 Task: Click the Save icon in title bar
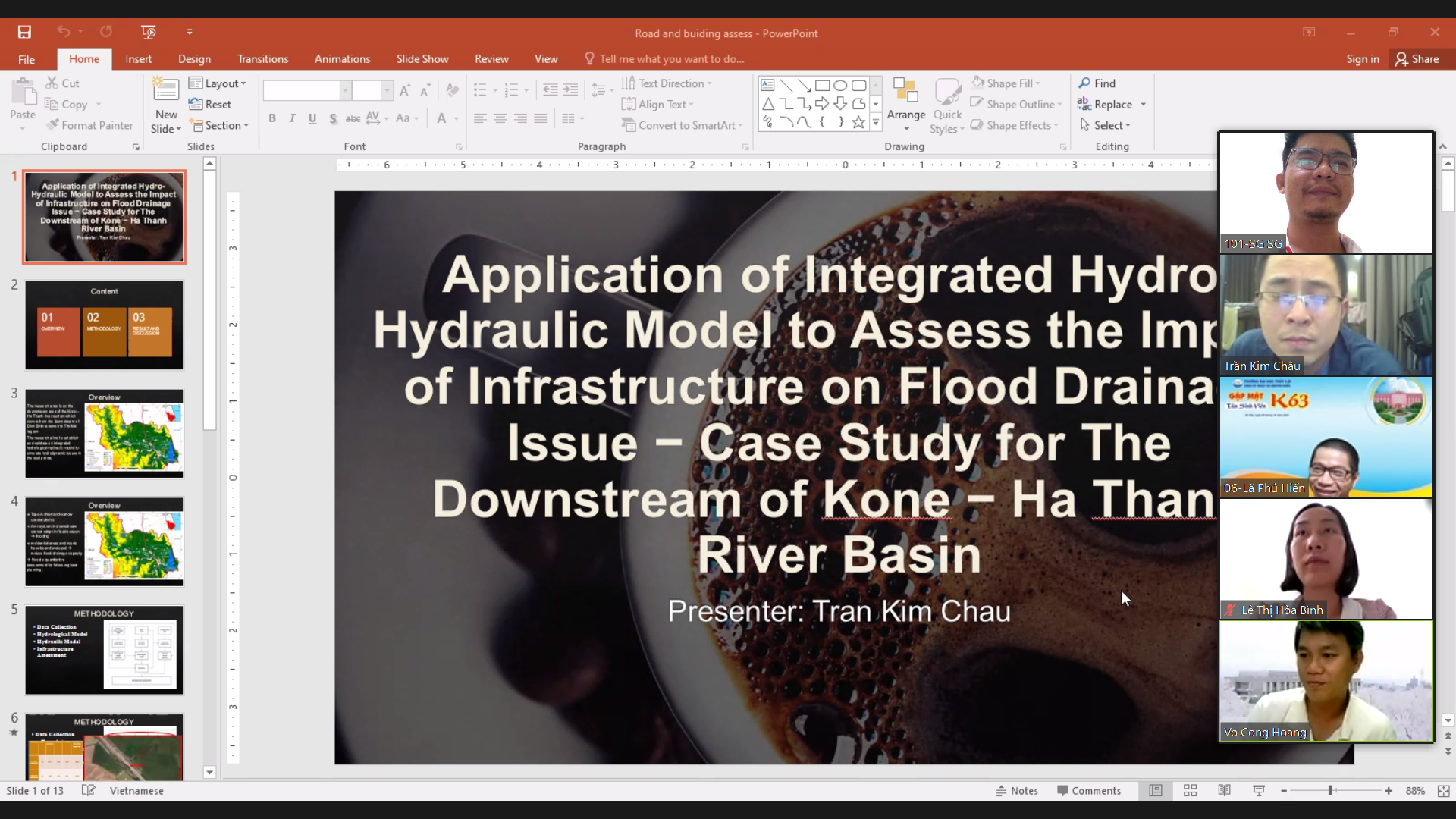24,32
